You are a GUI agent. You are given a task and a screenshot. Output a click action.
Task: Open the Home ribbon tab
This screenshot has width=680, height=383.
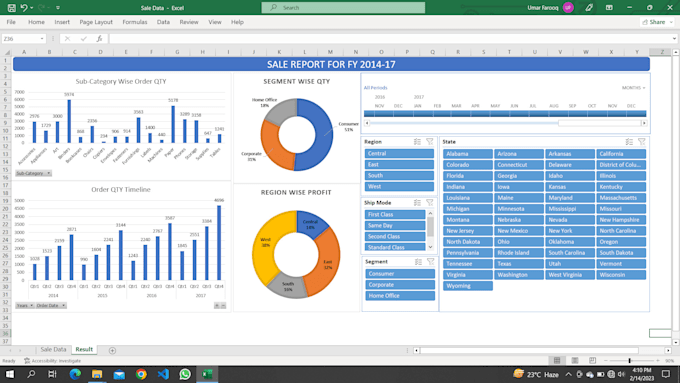click(x=36, y=22)
